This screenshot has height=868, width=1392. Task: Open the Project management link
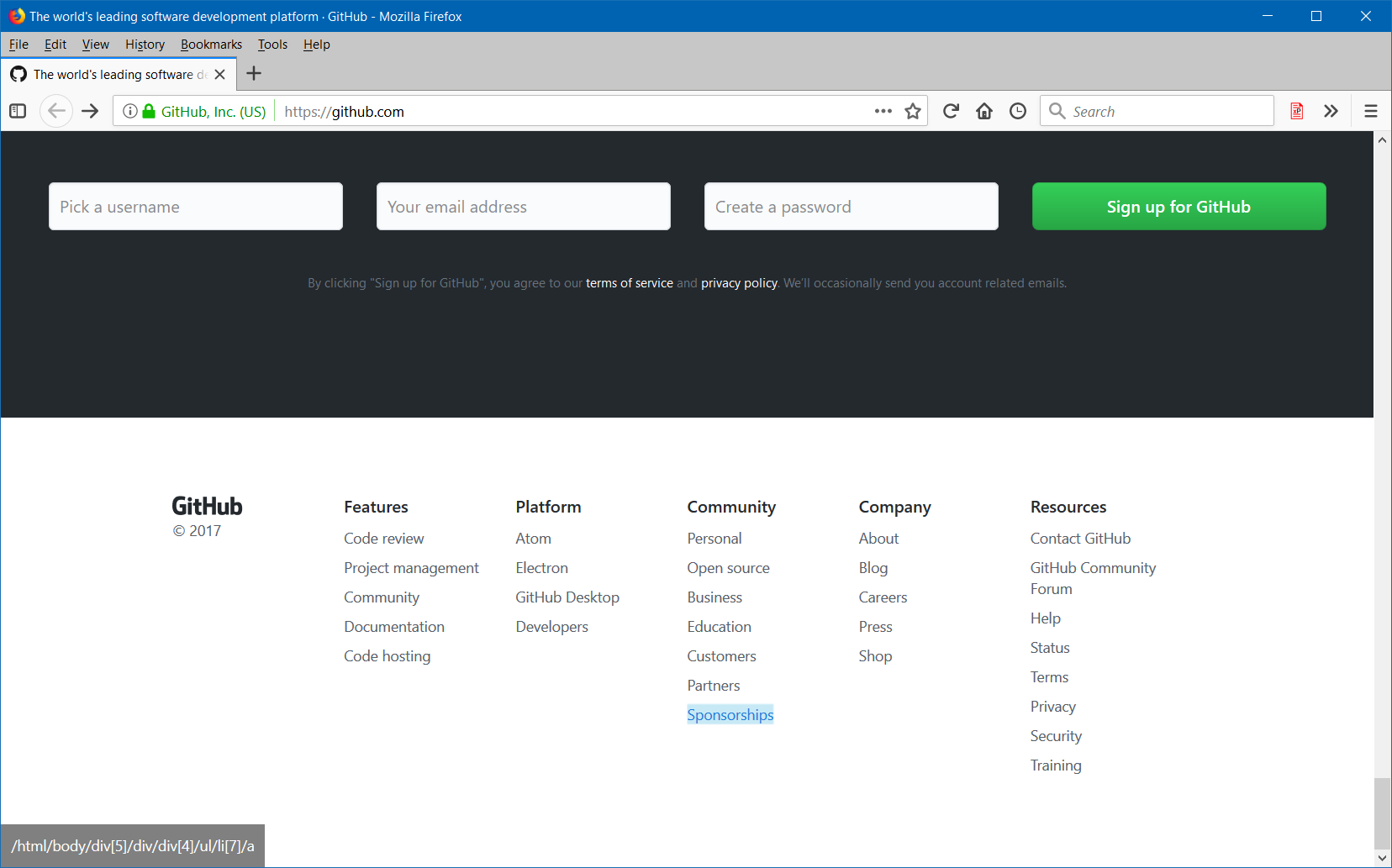[x=411, y=568]
